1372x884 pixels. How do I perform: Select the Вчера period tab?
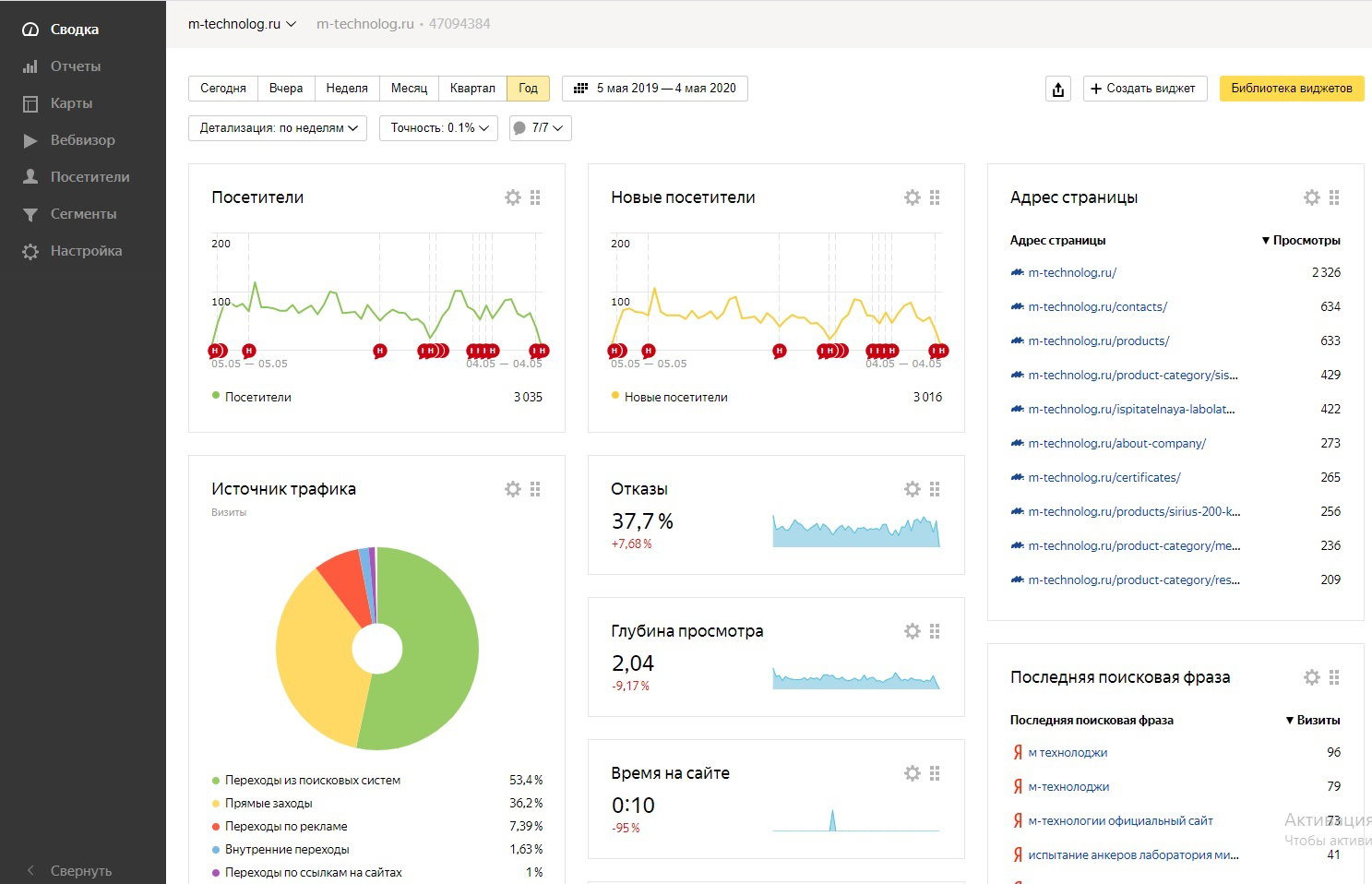point(286,89)
